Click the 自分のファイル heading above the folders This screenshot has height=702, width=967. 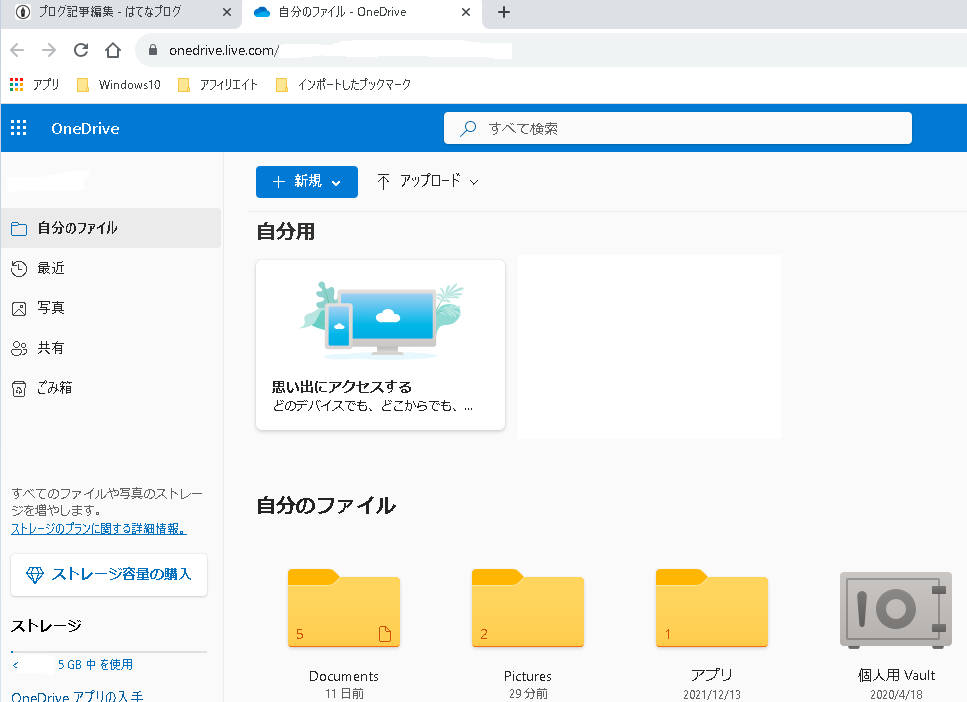(x=326, y=505)
